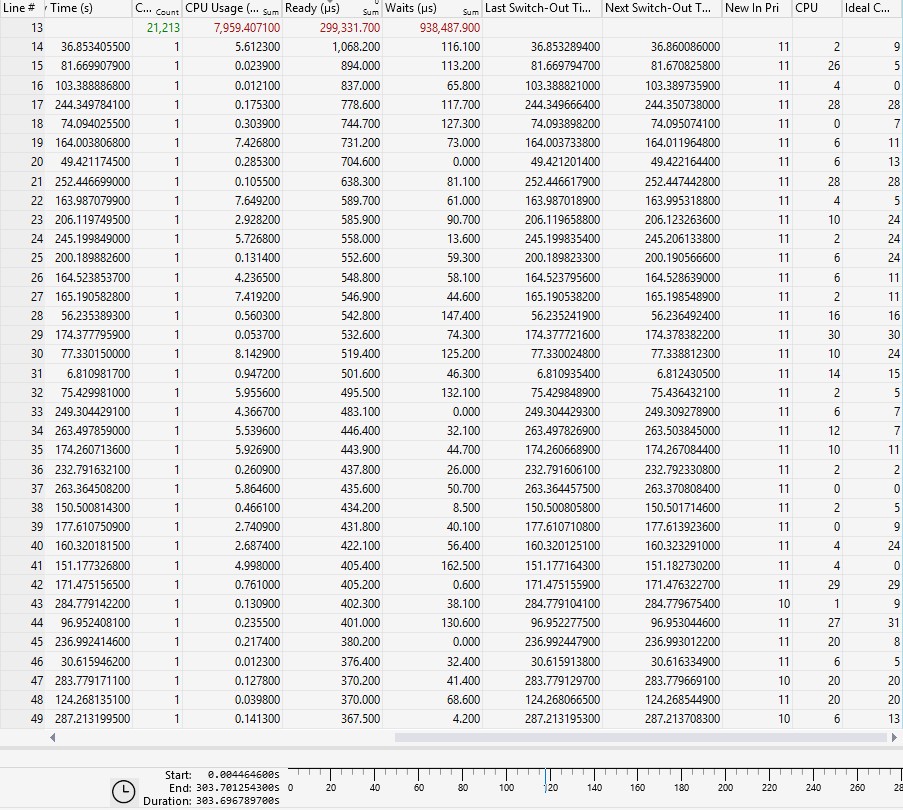
Task: Select Time cell 103.388886800
Action: [x=93, y=86]
